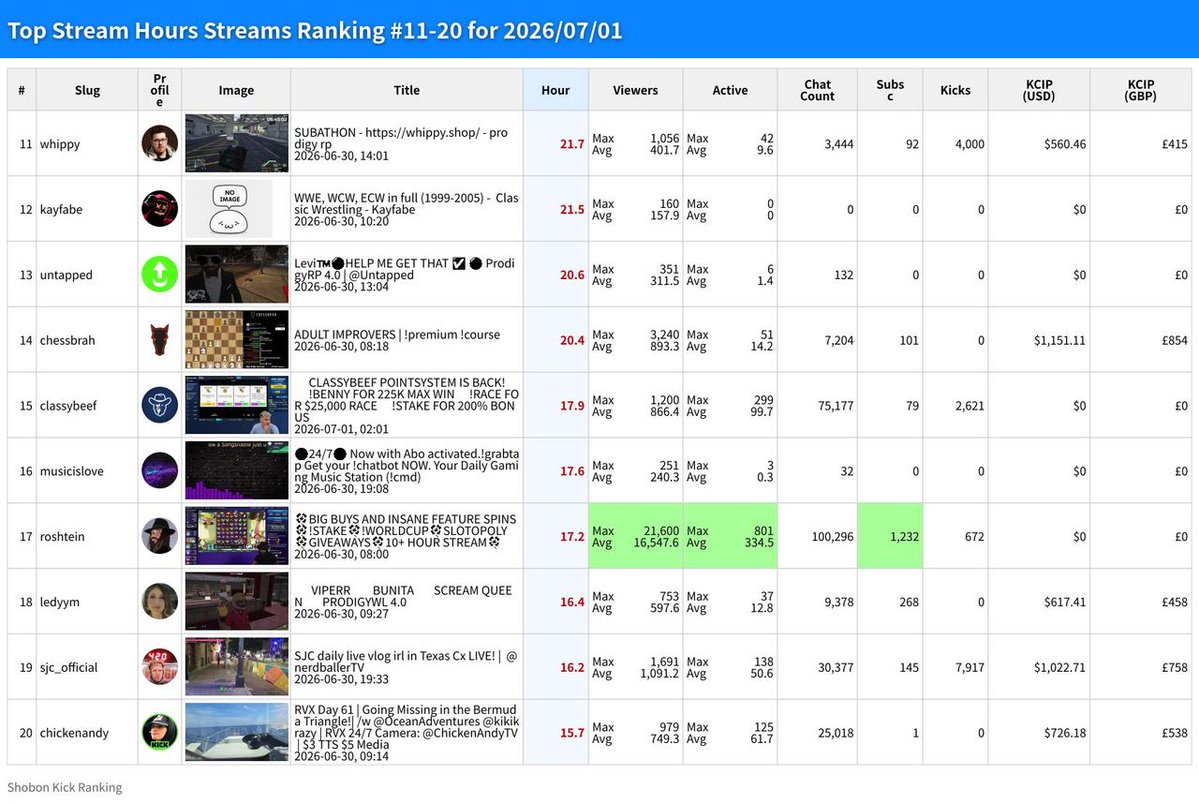Viewport: 1199px width, 804px height.
Task: Click ledyym's profile avatar
Action: point(160,601)
